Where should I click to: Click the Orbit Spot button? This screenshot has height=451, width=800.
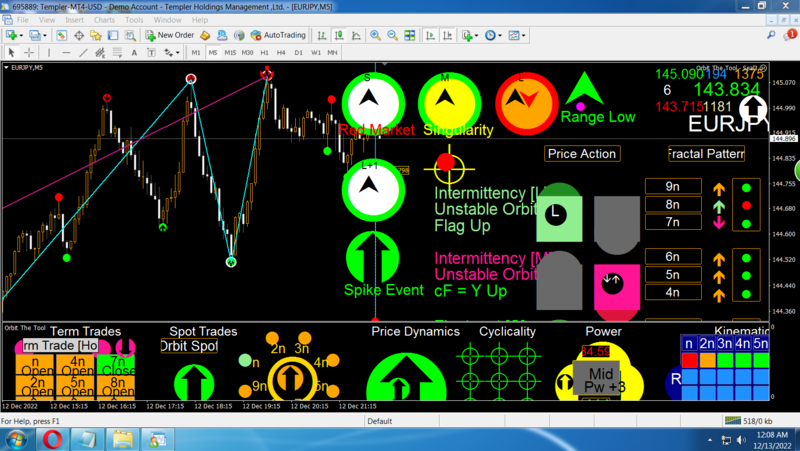point(189,346)
